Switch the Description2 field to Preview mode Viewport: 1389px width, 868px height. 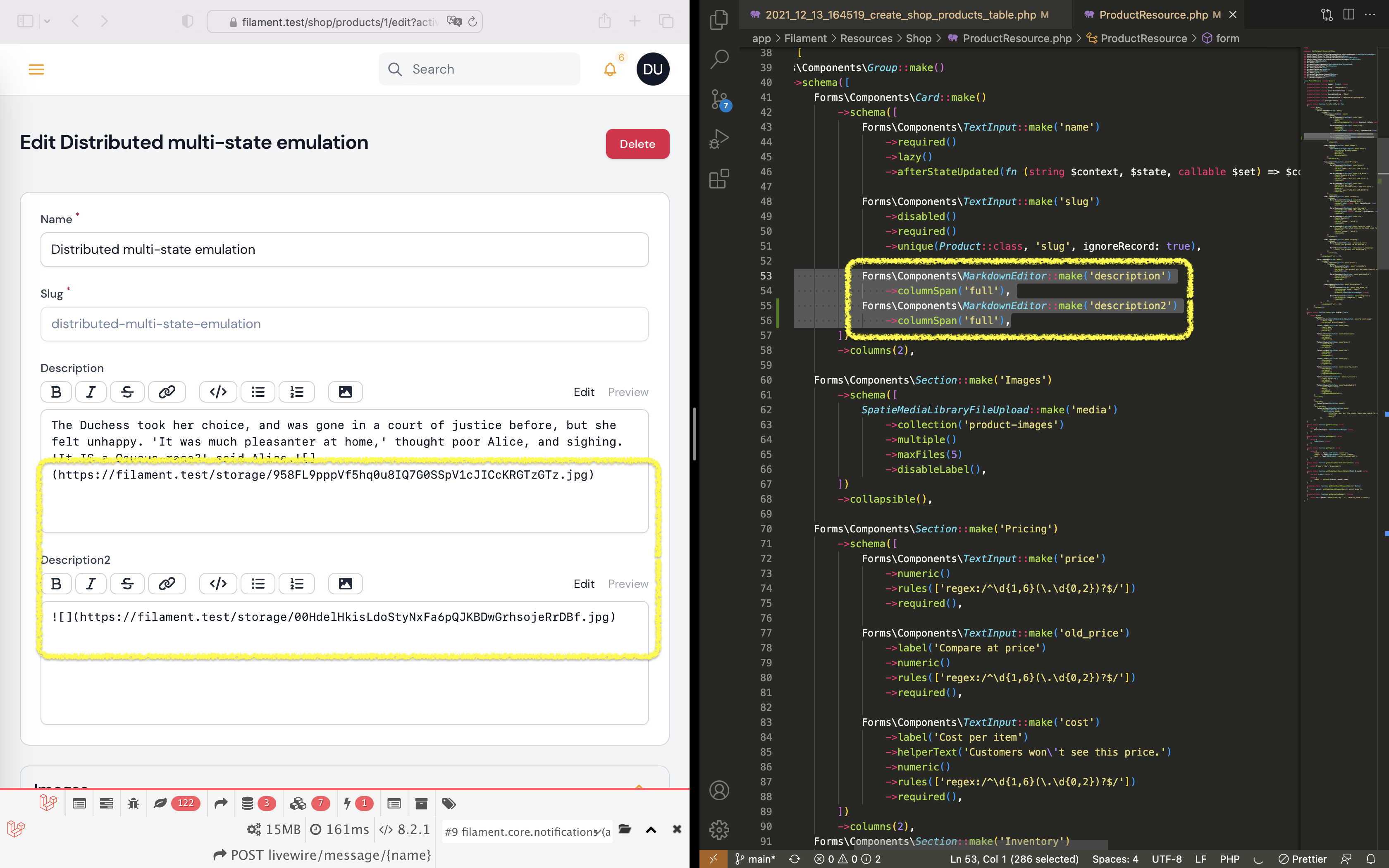[x=628, y=583]
